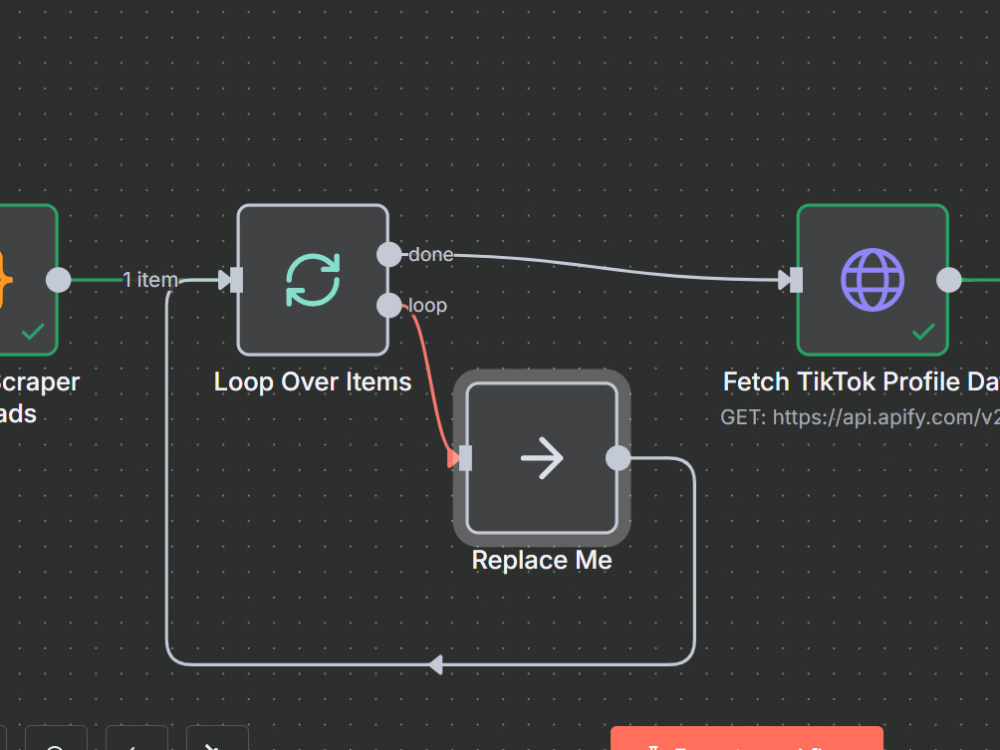
Task: Click the arrow icon in Replace Me node
Action: pos(542,457)
